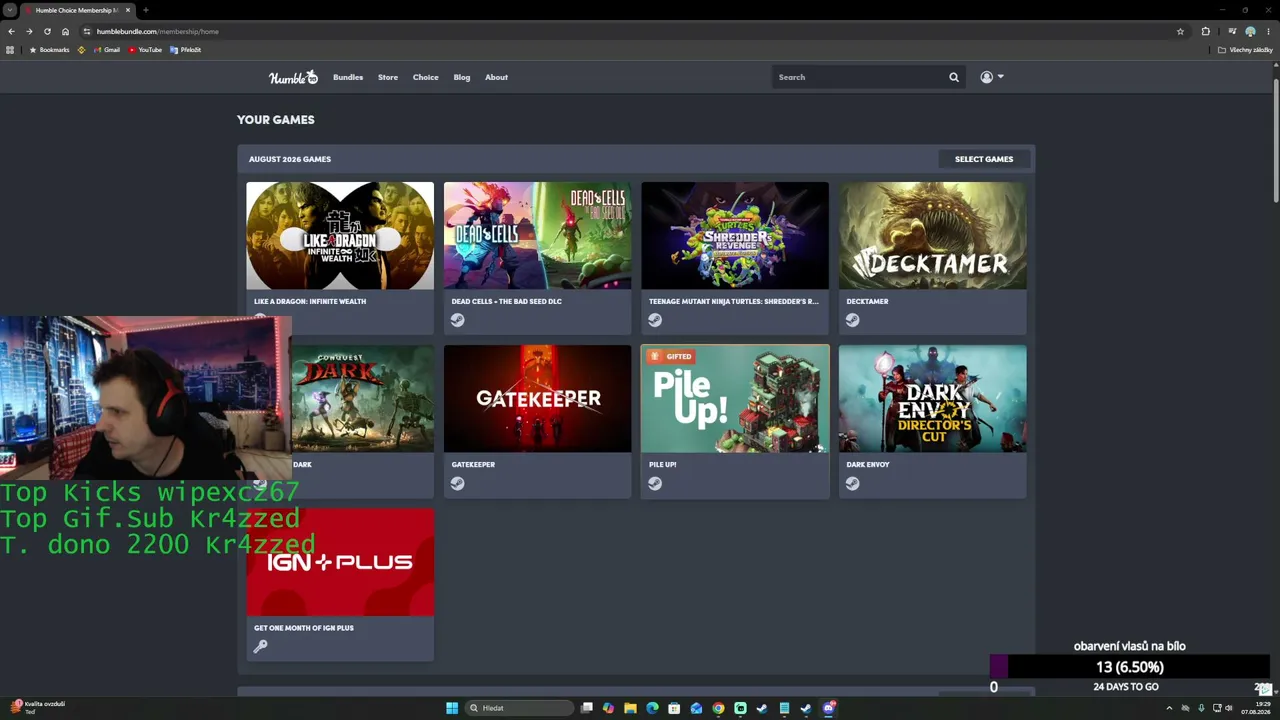Open the Windows Start menu
The height and width of the screenshot is (720, 1280).
(452, 708)
